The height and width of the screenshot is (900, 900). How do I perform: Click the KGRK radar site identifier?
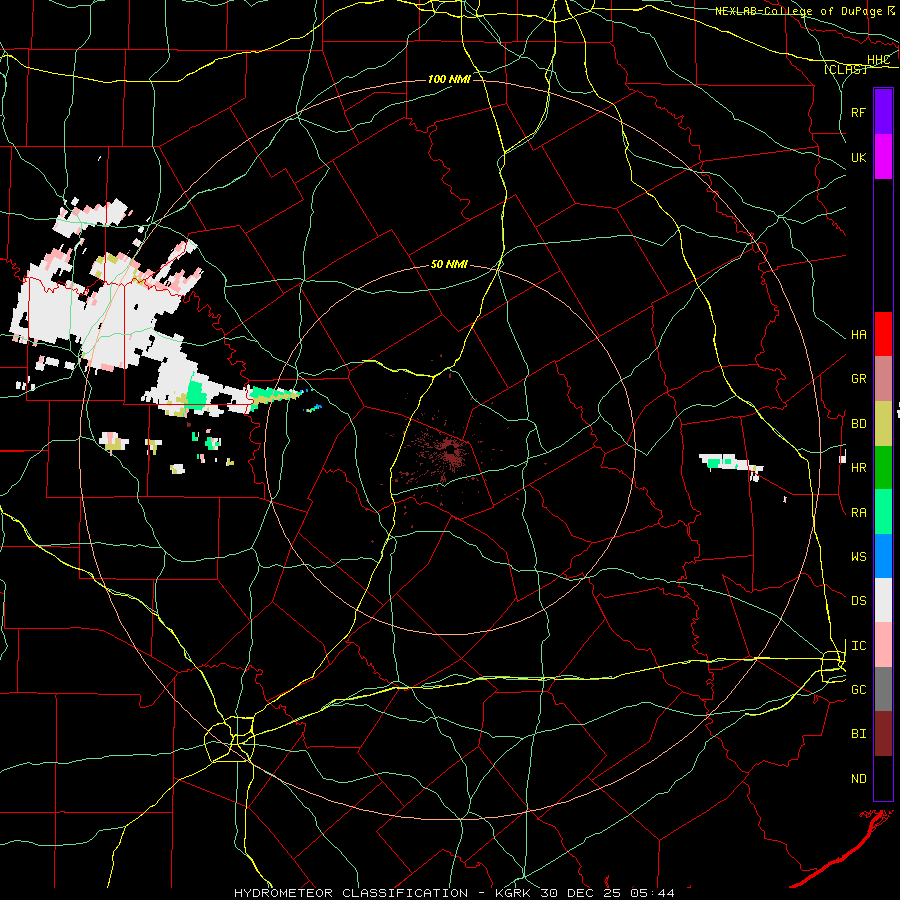pos(514,893)
